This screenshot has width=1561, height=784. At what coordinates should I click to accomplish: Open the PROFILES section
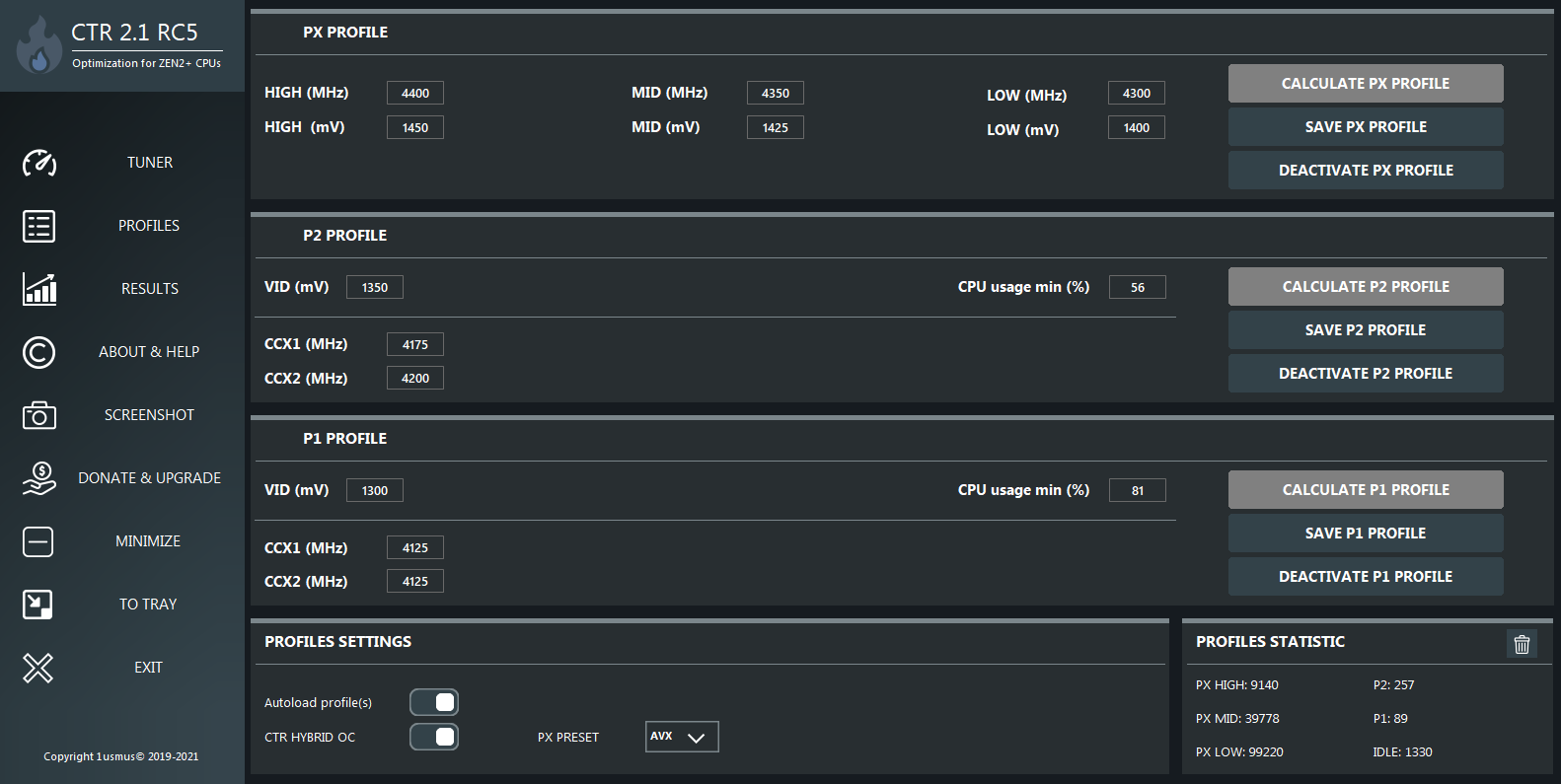tap(149, 226)
